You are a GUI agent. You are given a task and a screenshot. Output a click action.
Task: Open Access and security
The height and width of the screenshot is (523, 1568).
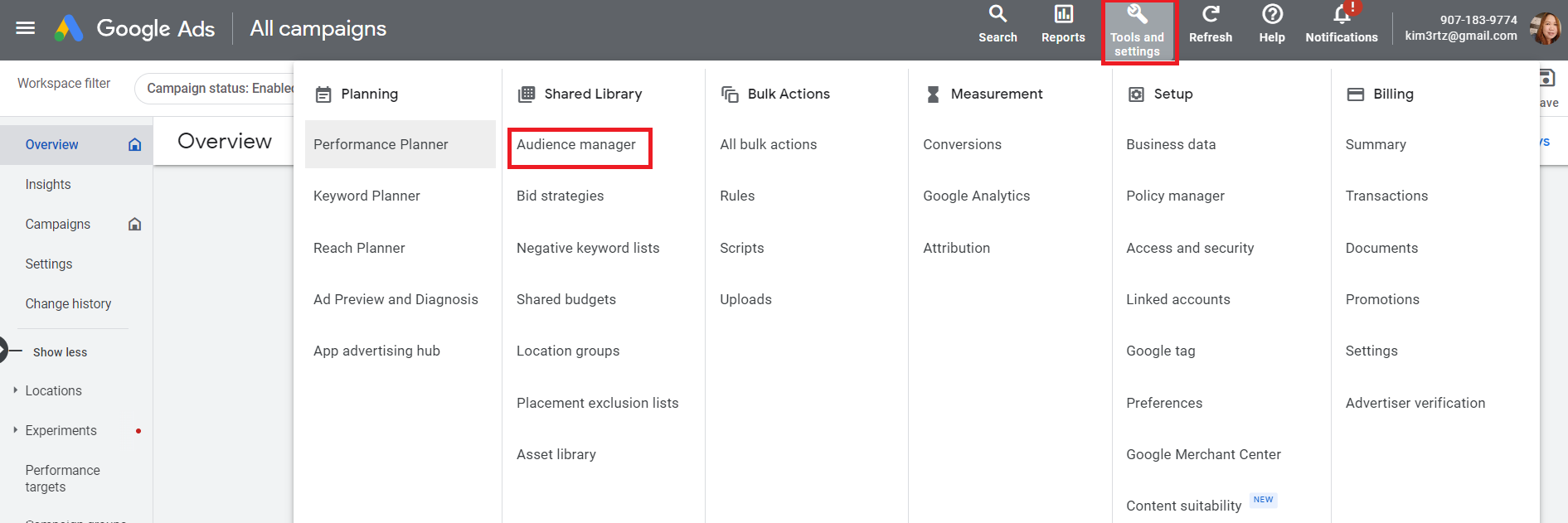click(x=1190, y=248)
